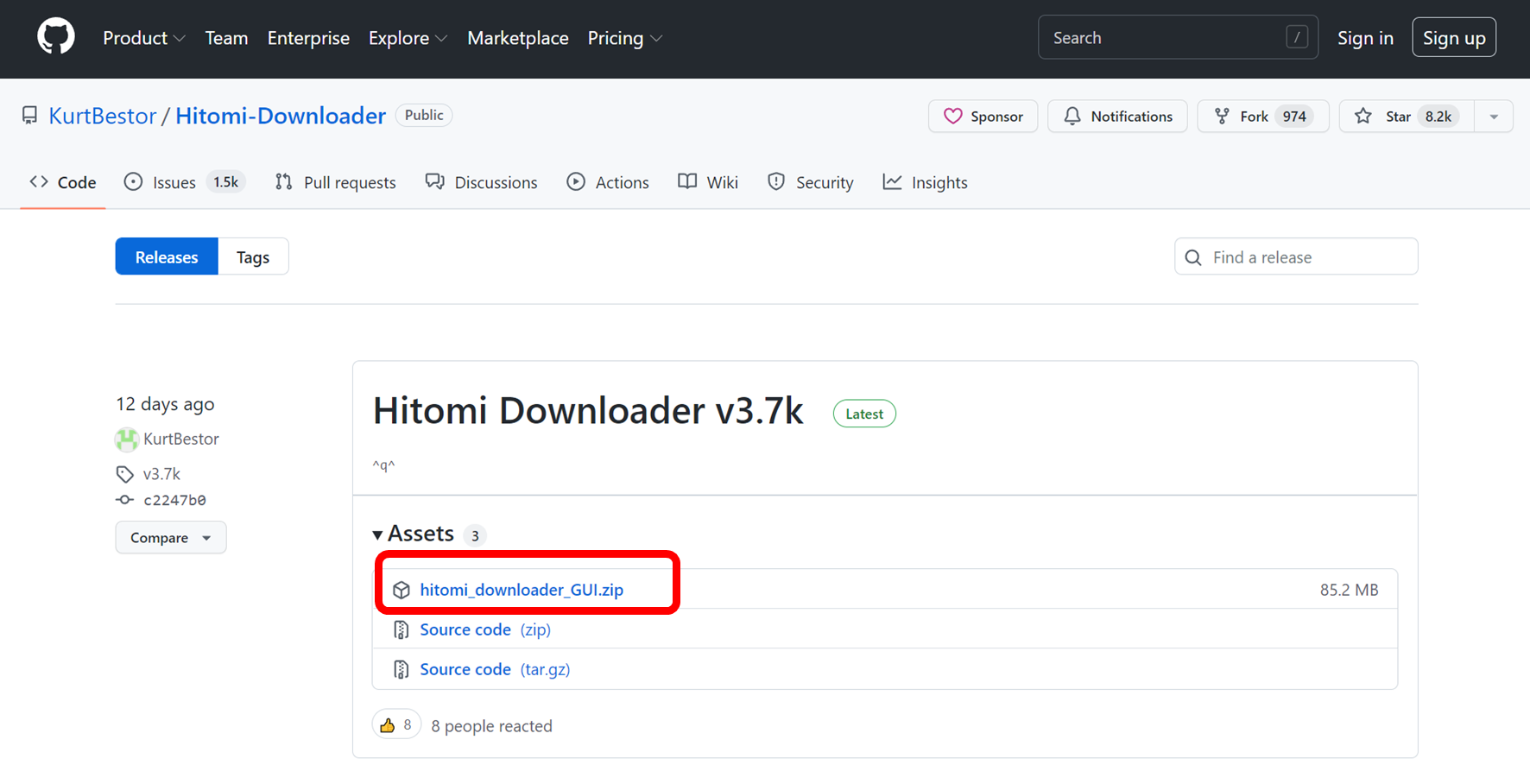The height and width of the screenshot is (784, 1530).
Task: Click the slash shortcut key icon
Action: click(x=1297, y=37)
